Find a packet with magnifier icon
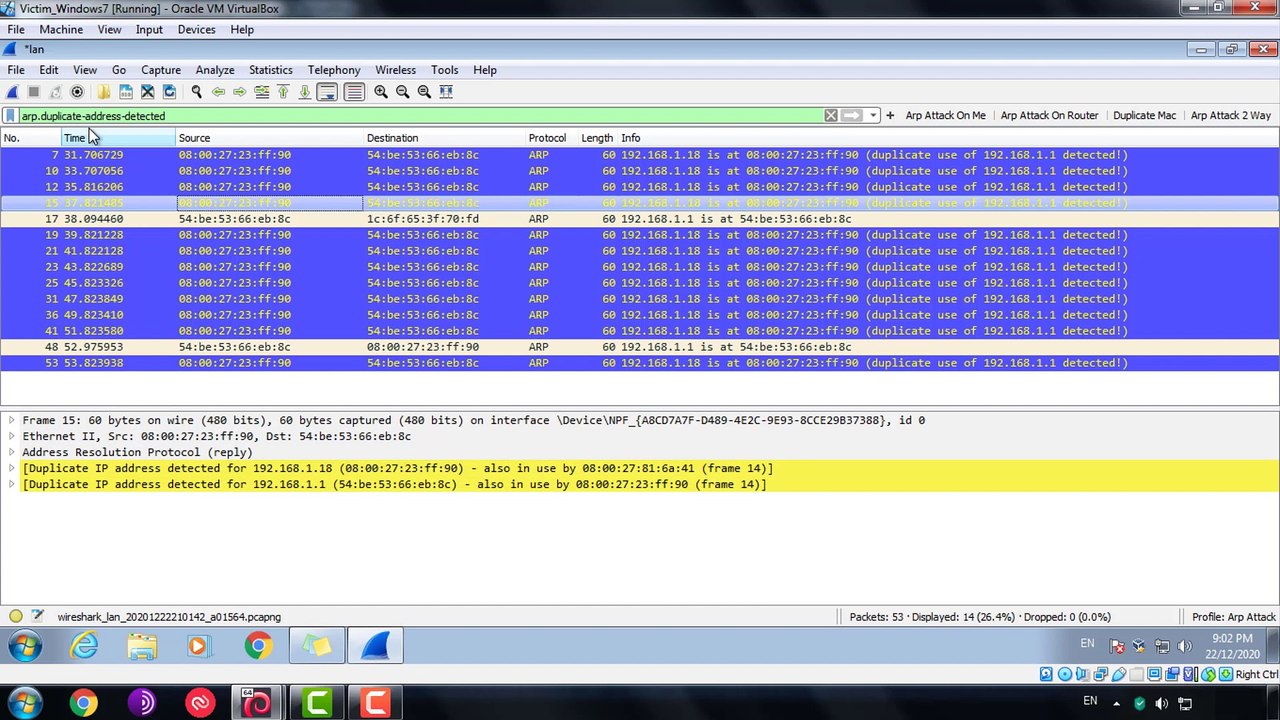This screenshot has width=1280, height=720. [196, 92]
